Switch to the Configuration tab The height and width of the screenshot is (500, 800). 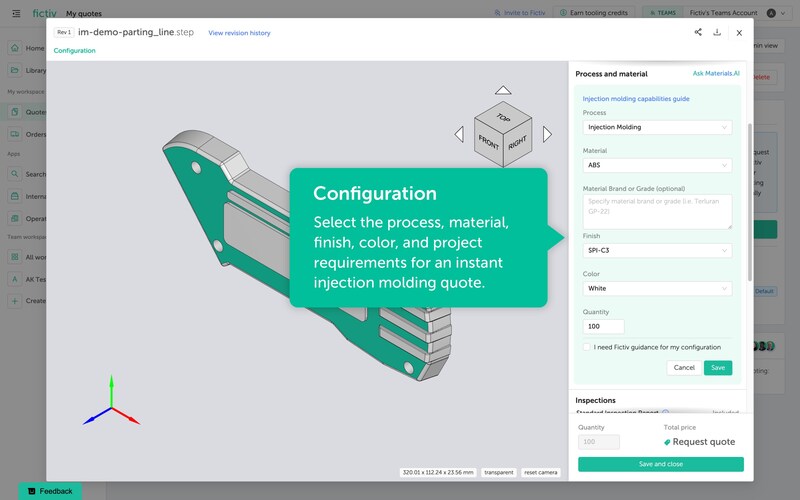pyautogui.click(x=75, y=50)
